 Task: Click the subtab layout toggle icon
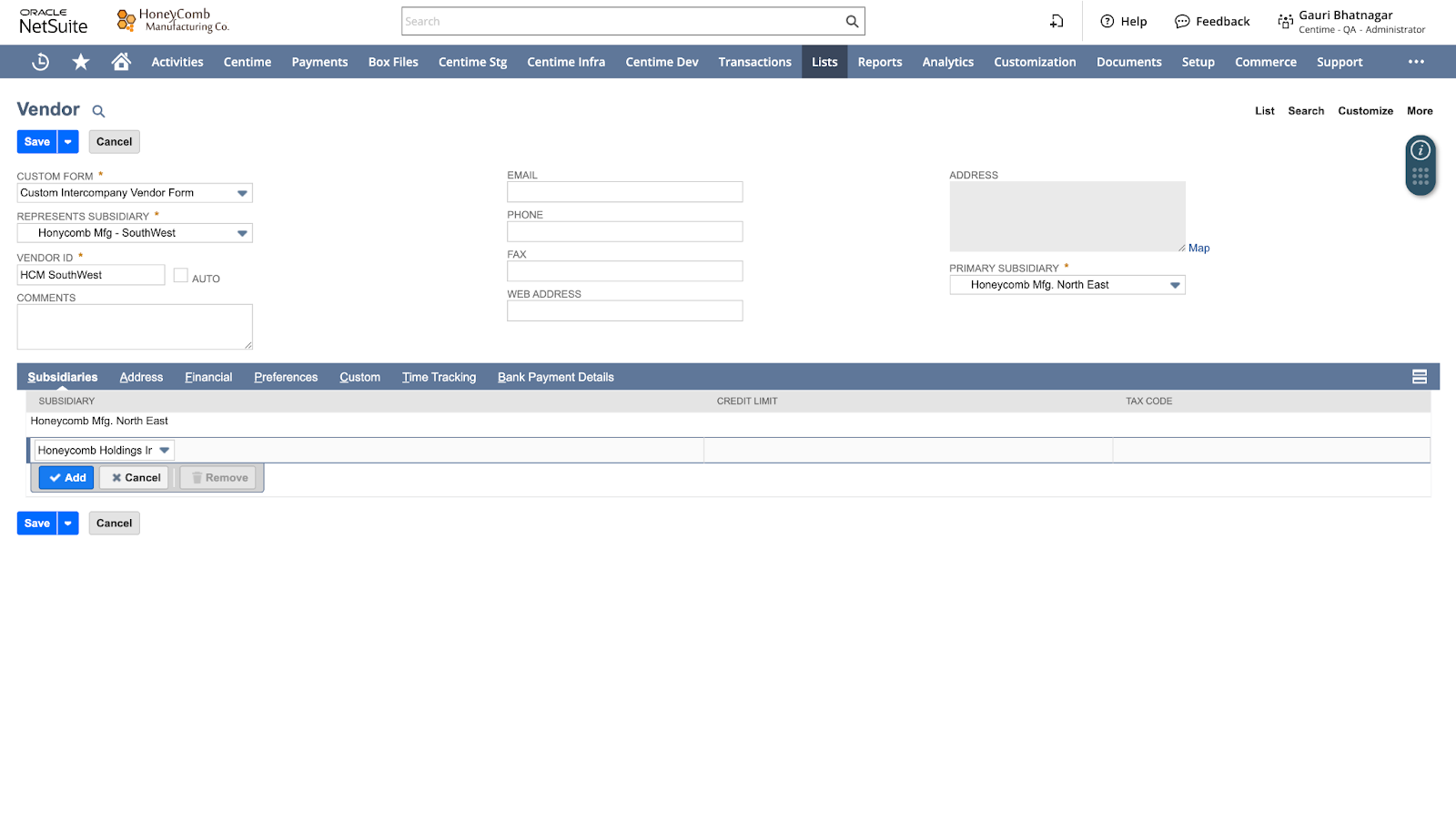[x=1419, y=377]
